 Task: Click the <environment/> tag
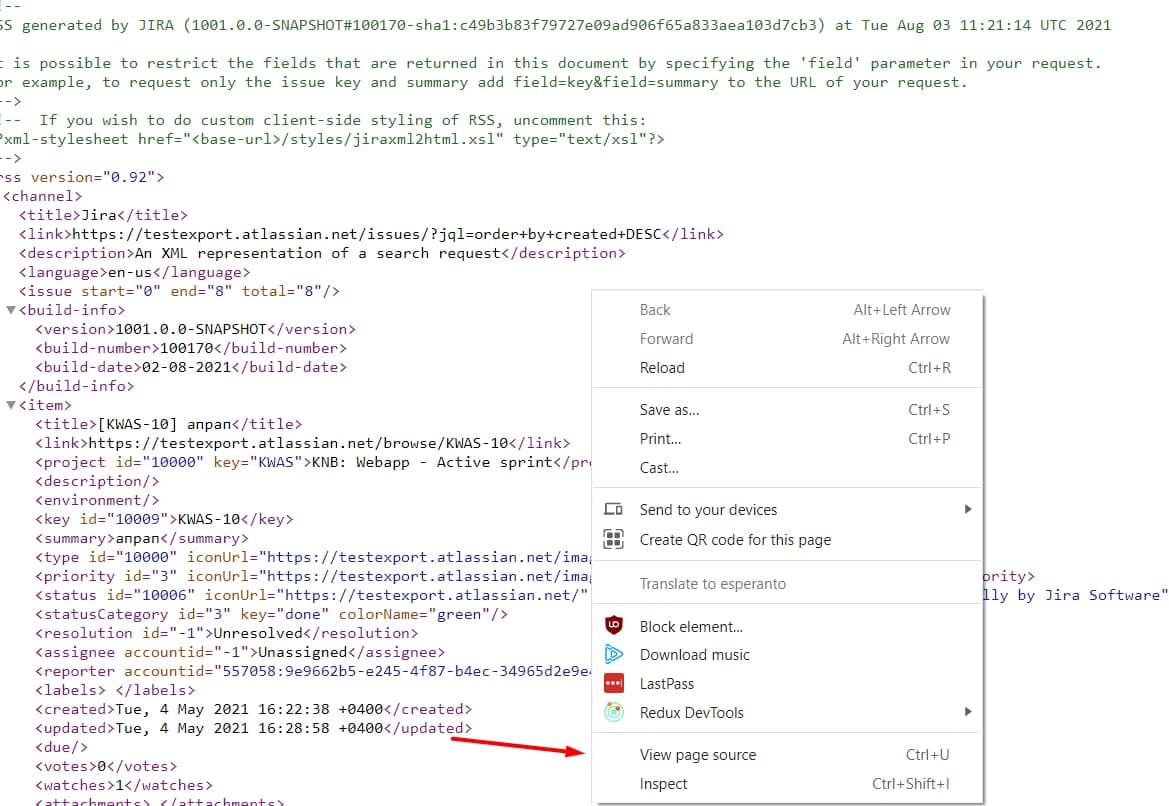click(97, 500)
